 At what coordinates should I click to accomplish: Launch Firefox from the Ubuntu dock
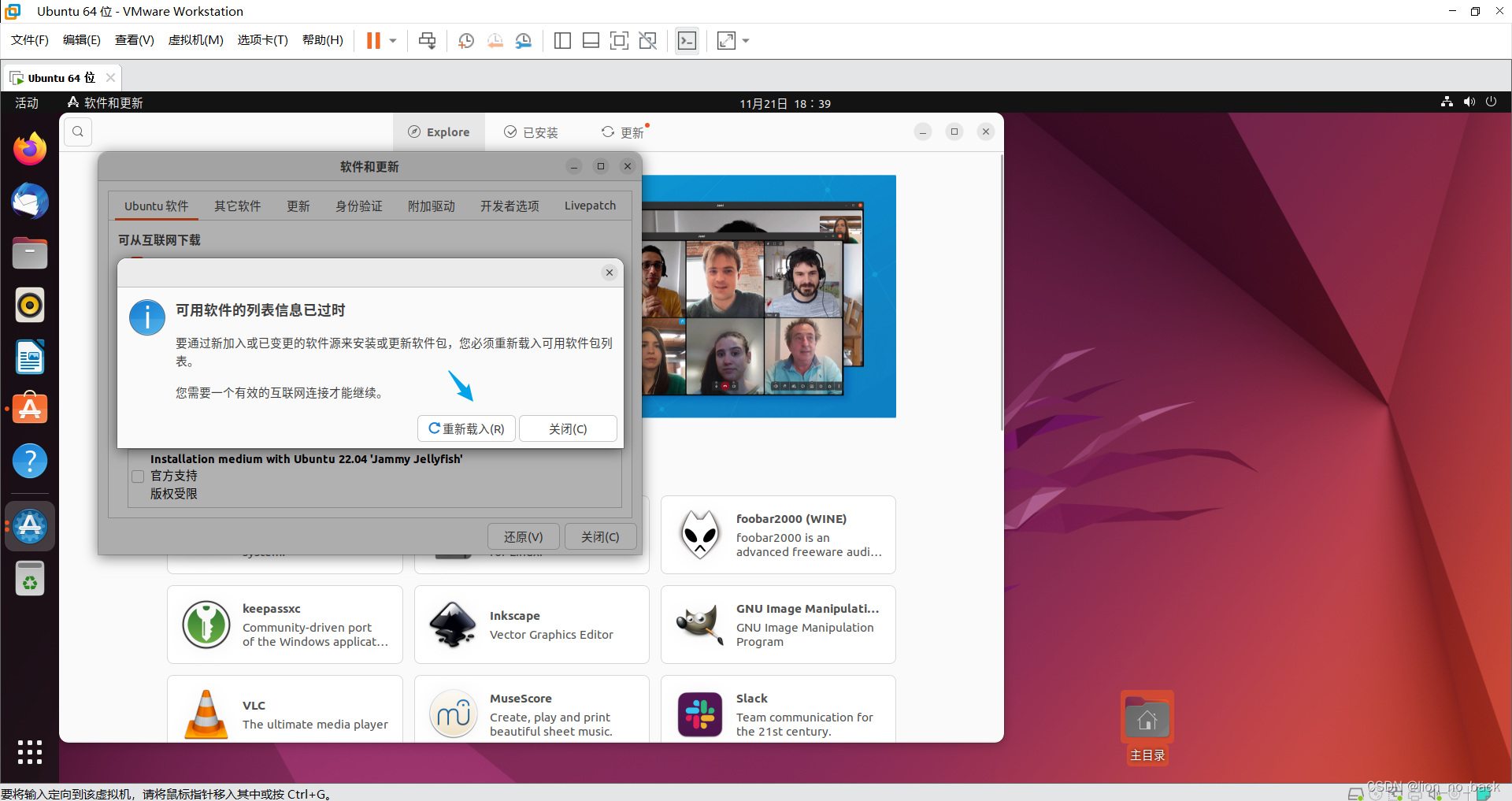(29, 149)
